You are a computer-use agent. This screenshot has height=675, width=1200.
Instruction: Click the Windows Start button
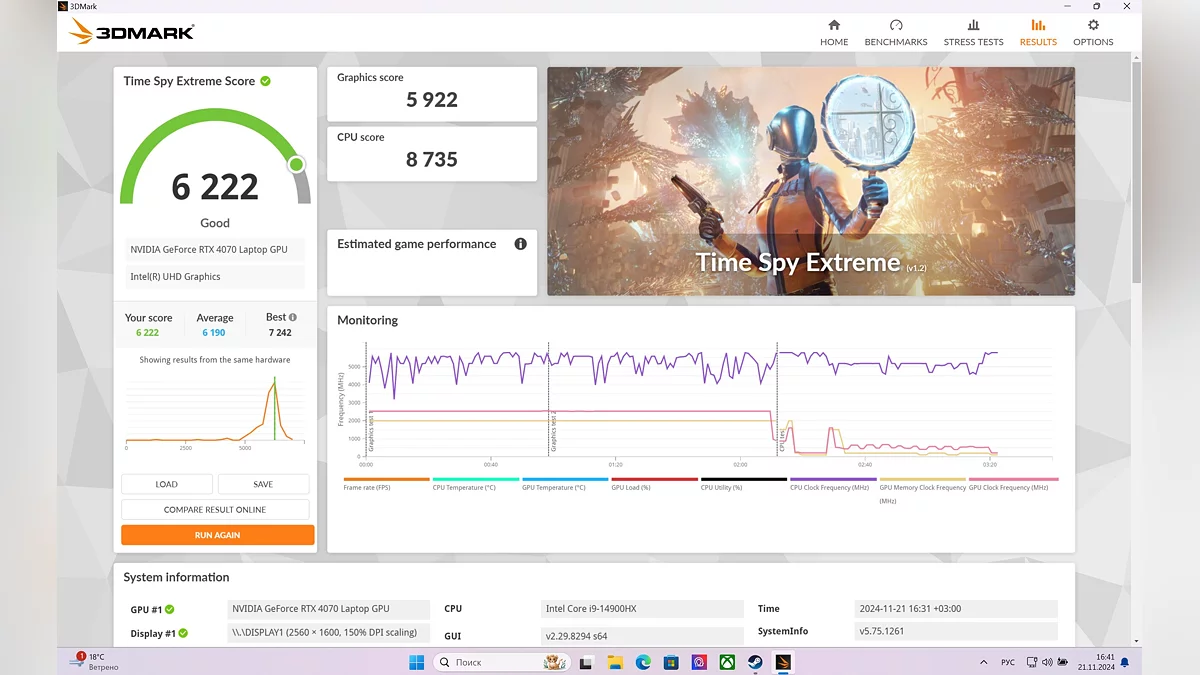point(417,662)
